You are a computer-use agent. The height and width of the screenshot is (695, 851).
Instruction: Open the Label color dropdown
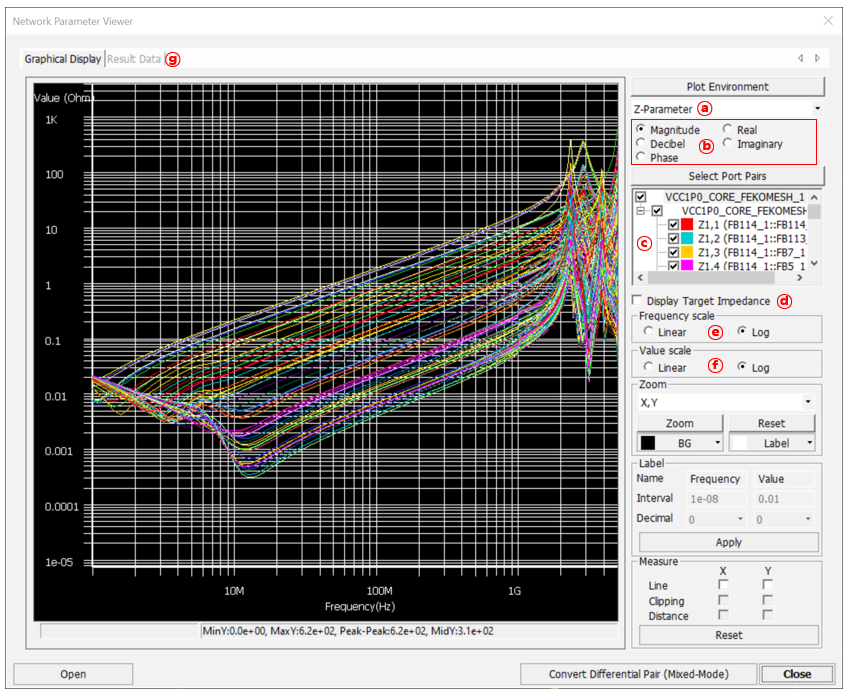click(811, 443)
